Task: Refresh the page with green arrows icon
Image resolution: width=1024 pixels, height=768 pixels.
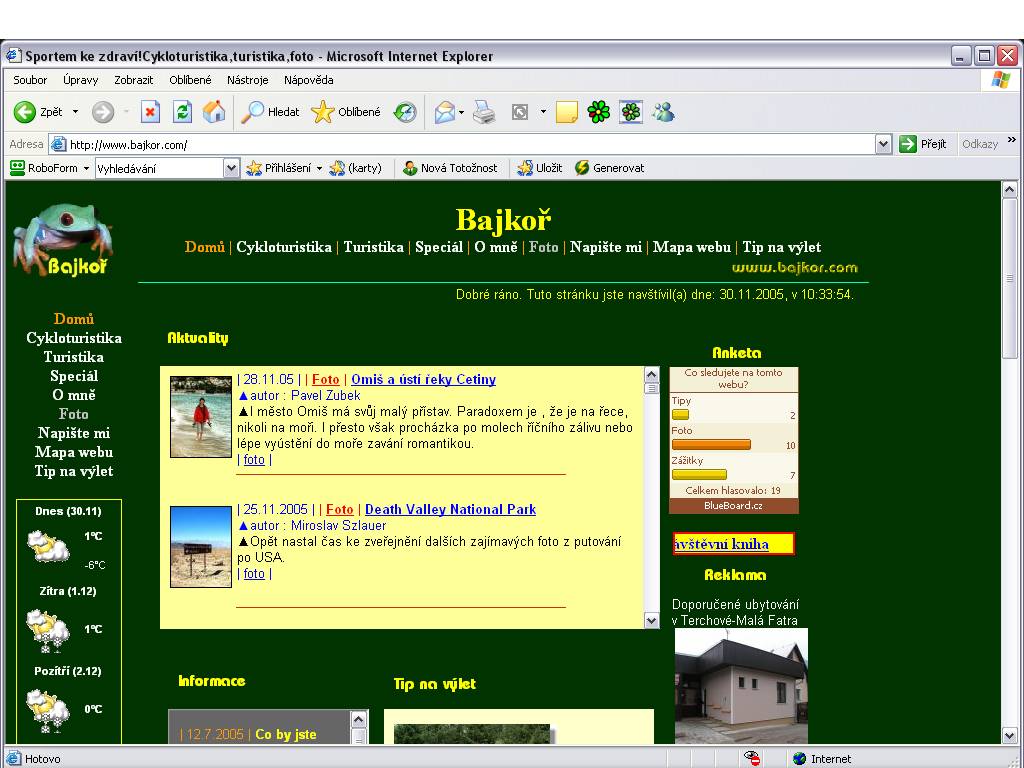Action: [x=182, y=112]
